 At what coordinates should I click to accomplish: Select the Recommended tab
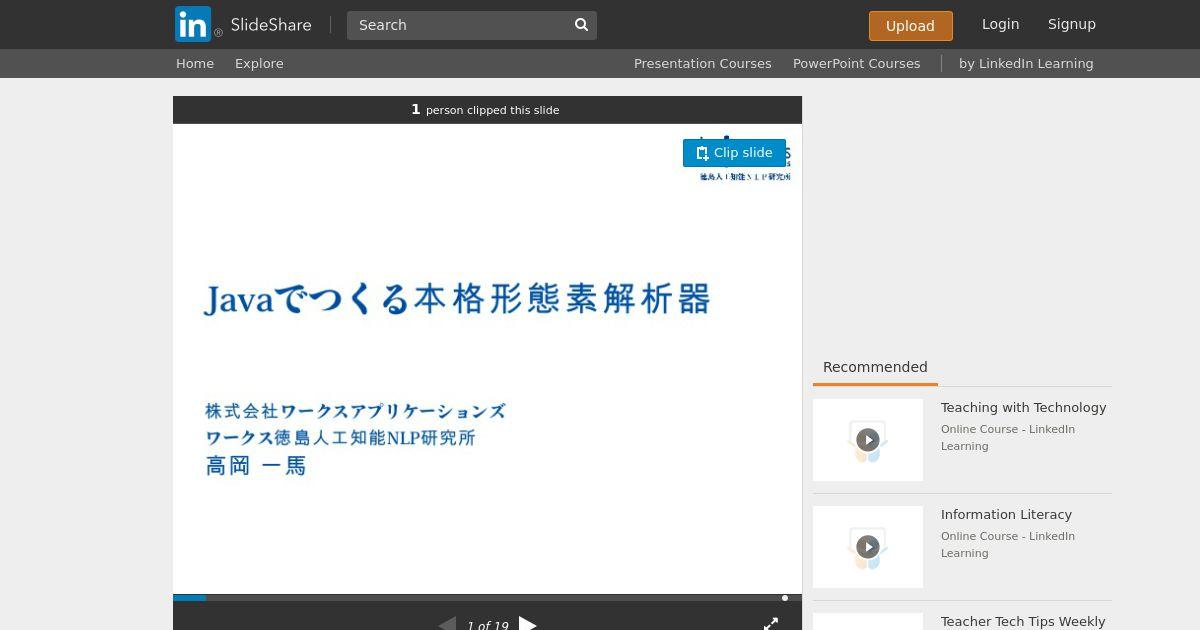875,367
